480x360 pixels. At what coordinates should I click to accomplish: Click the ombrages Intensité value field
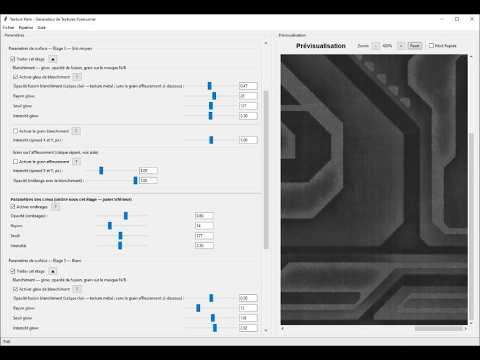pos(204,245)
